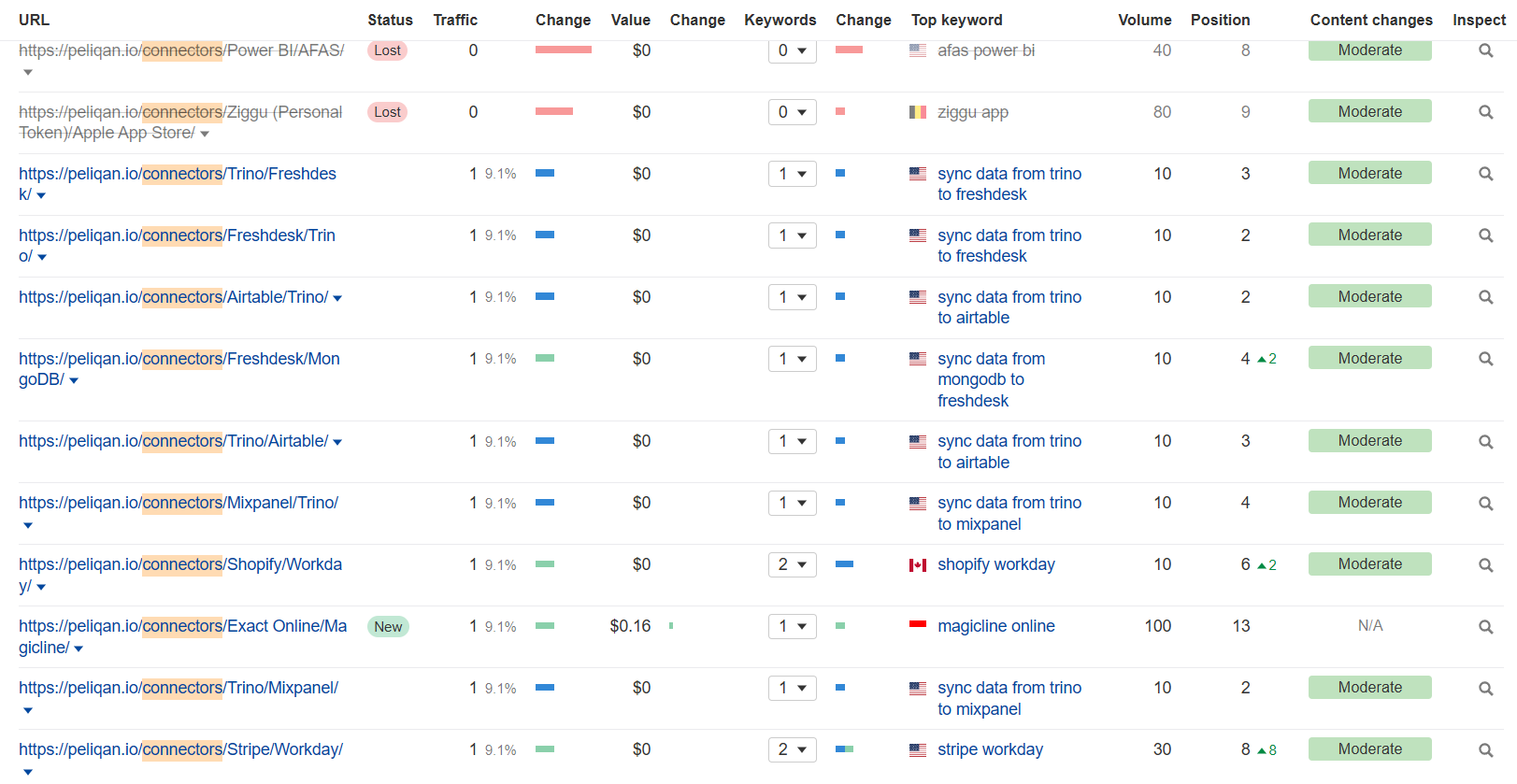Open keywords dropdown in the Ziggu Apple App Store row
This screenshot has height=784, width=1517.
793,112
